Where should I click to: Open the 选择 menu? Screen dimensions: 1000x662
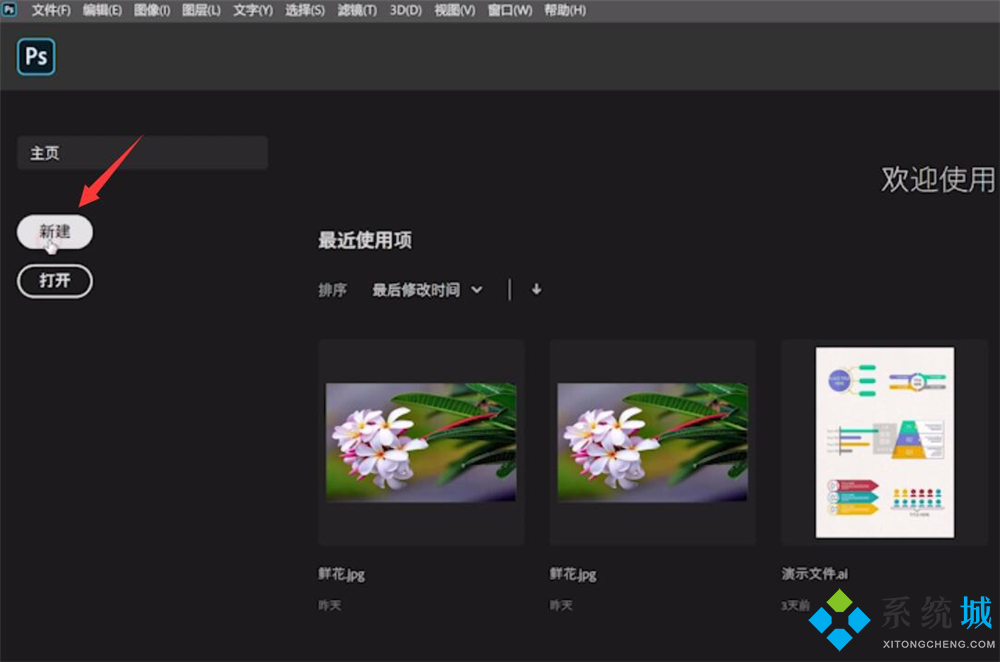click(304, 10)
